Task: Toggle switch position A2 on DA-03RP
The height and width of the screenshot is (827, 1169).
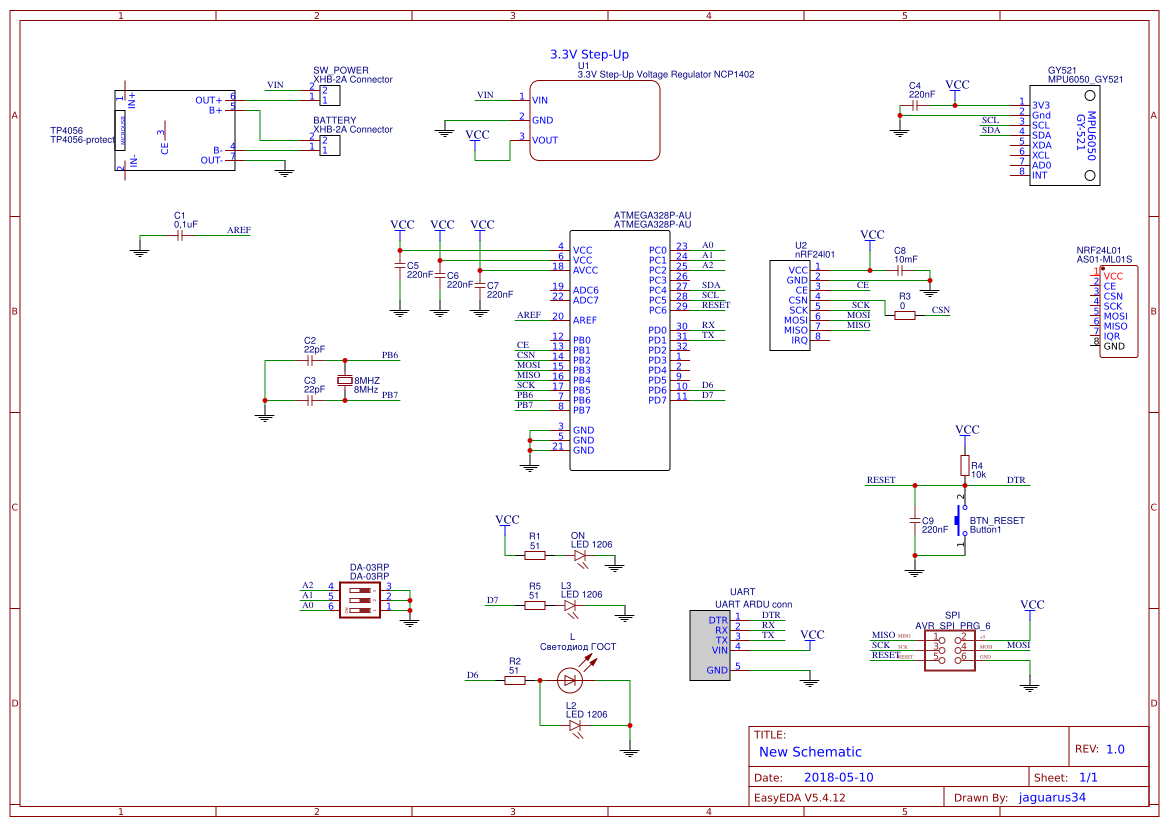Action: pyautogui.click(x=362, y=589)
